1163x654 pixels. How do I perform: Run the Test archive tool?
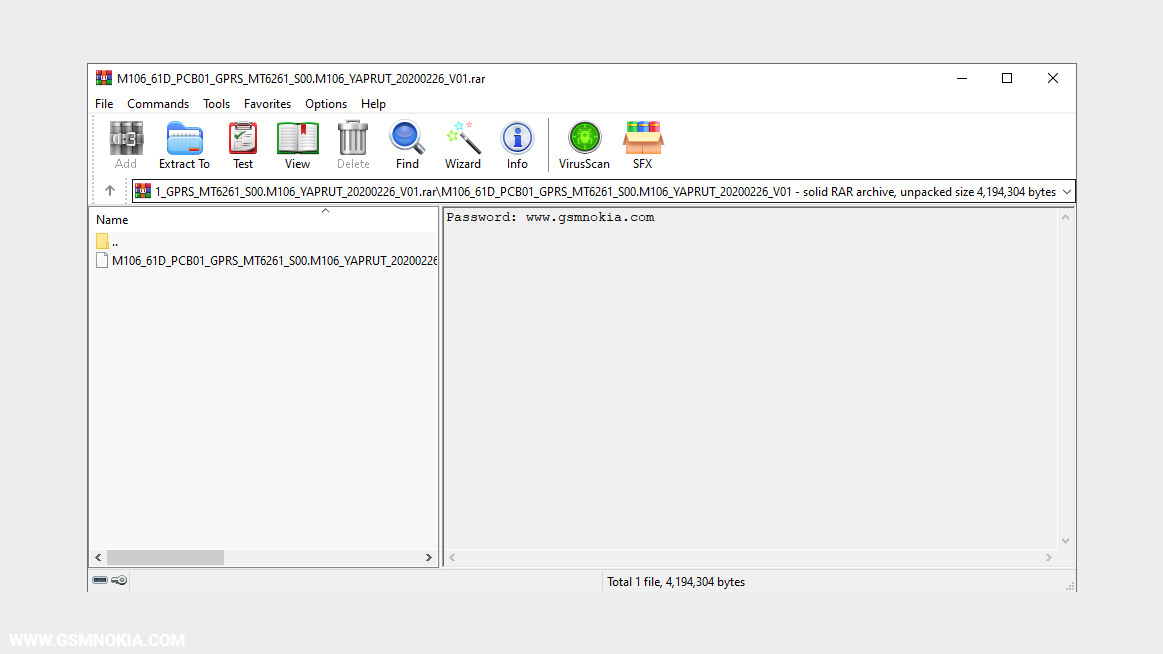click(243, 145)
